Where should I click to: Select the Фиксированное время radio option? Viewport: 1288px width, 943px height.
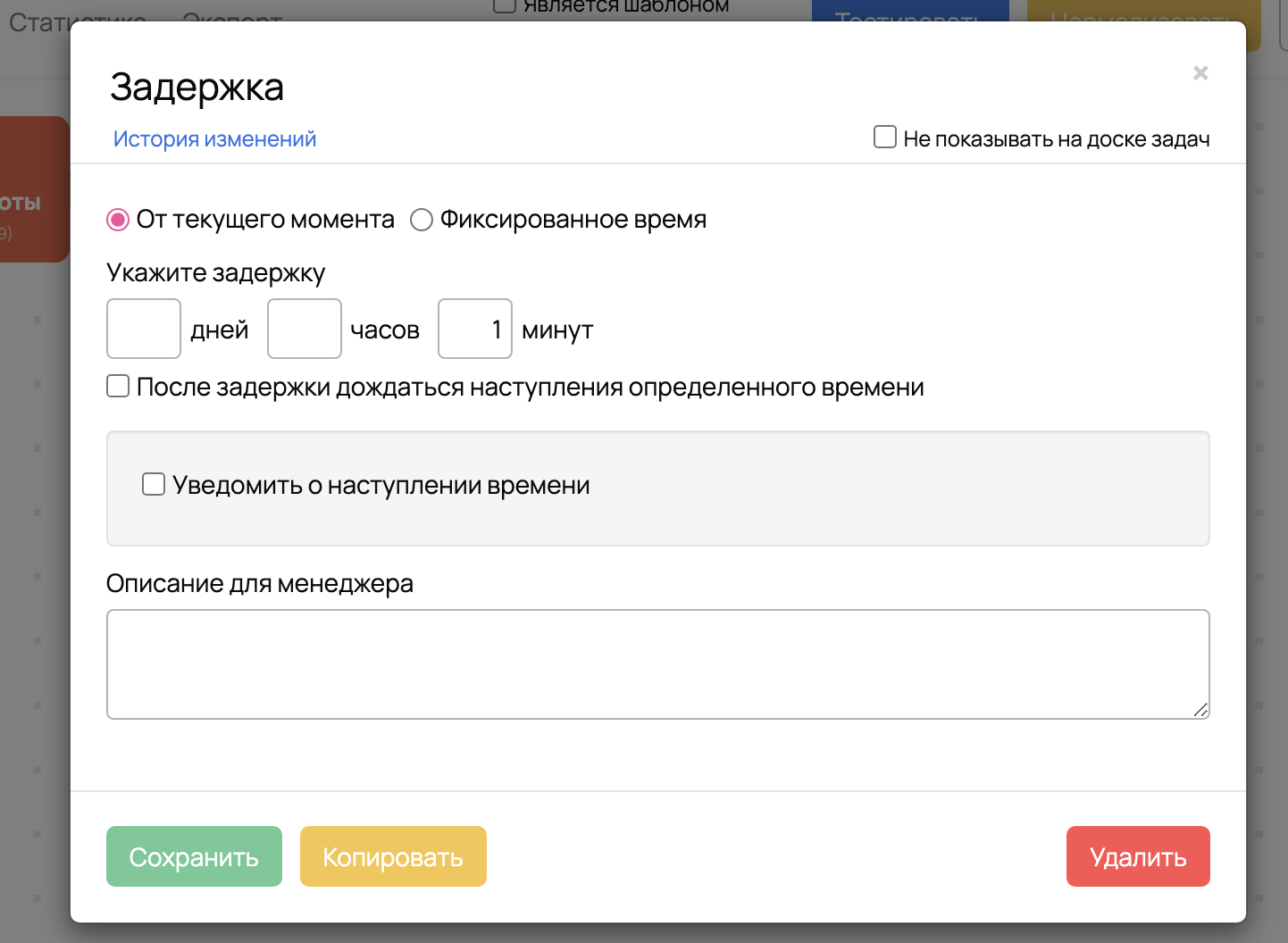422,220
